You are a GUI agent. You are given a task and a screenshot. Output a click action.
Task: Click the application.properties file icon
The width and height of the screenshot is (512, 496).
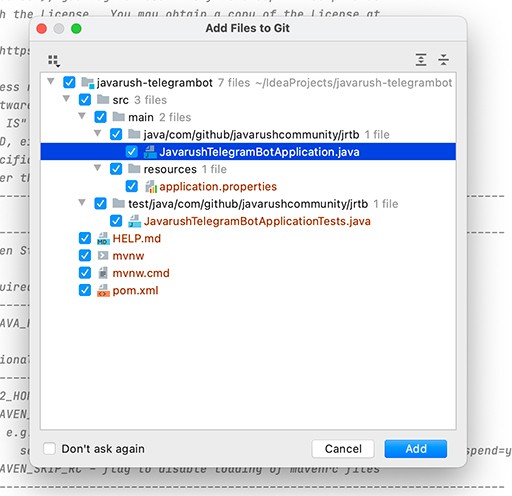click(151, 186)
